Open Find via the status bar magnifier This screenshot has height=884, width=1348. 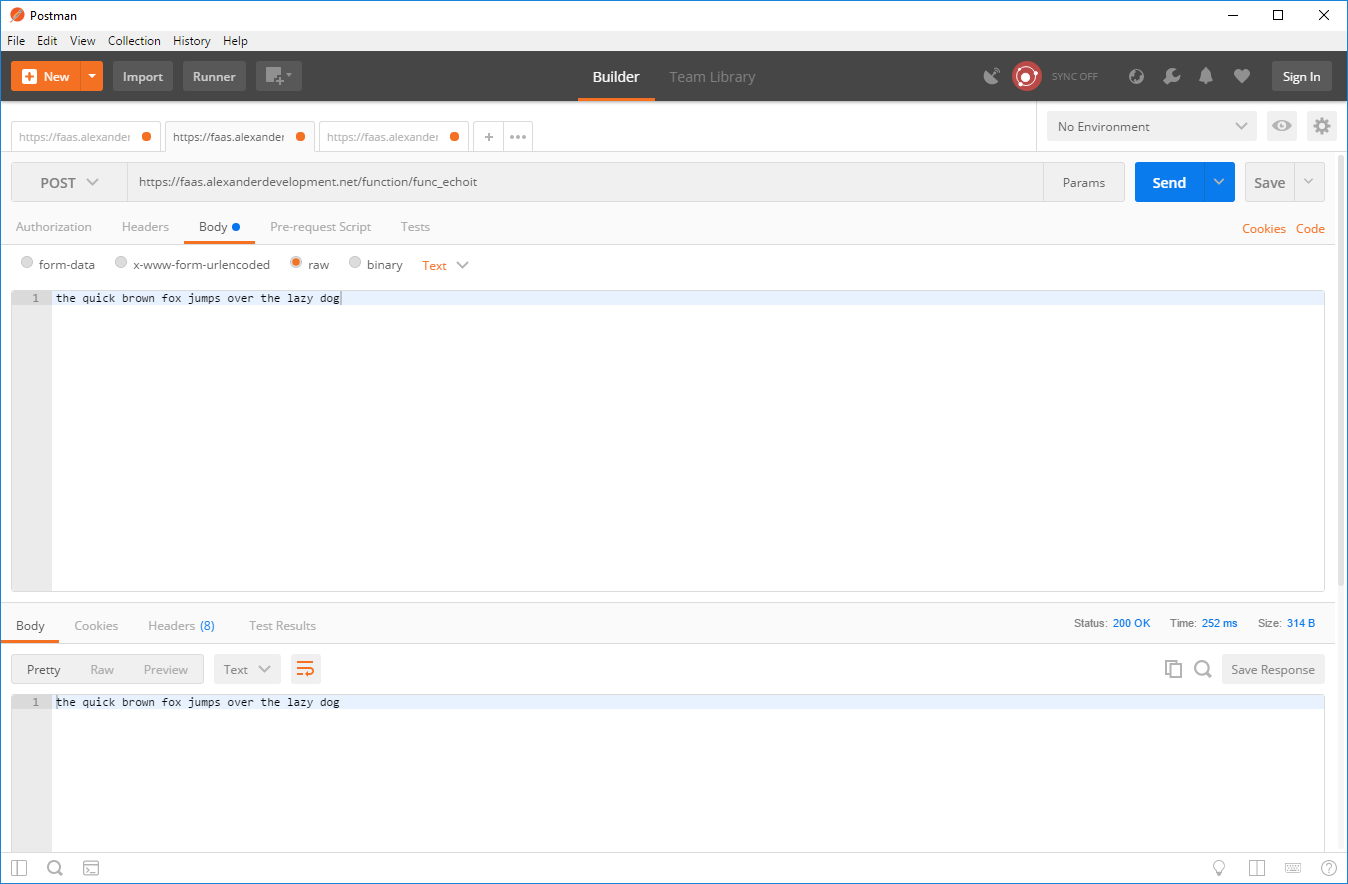click(55, 868)
